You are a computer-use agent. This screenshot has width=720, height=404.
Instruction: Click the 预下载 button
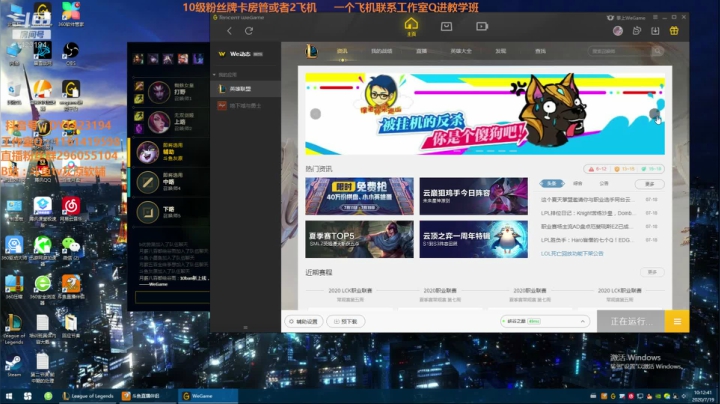click(x=346, y=321)
